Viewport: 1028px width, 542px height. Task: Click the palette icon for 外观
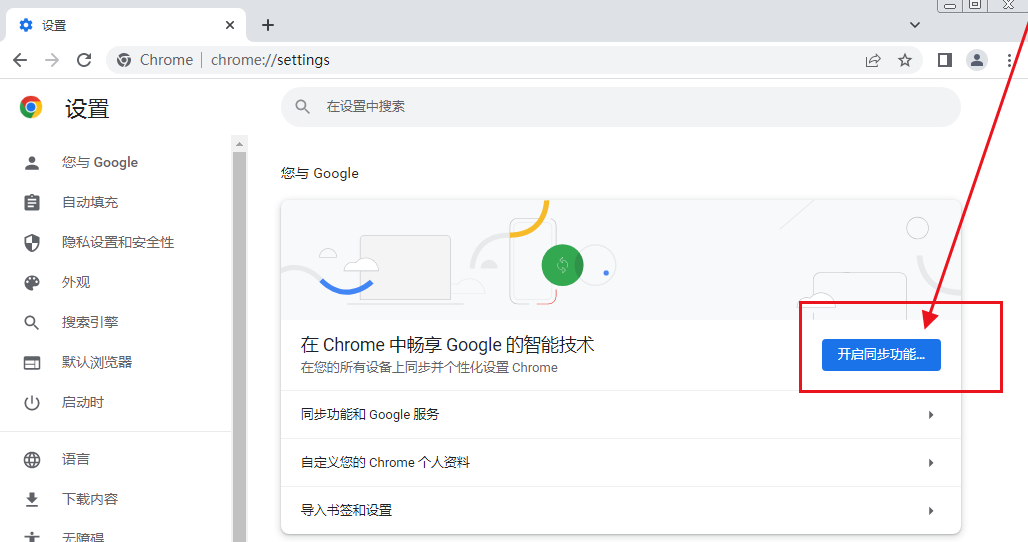(31, 282)
